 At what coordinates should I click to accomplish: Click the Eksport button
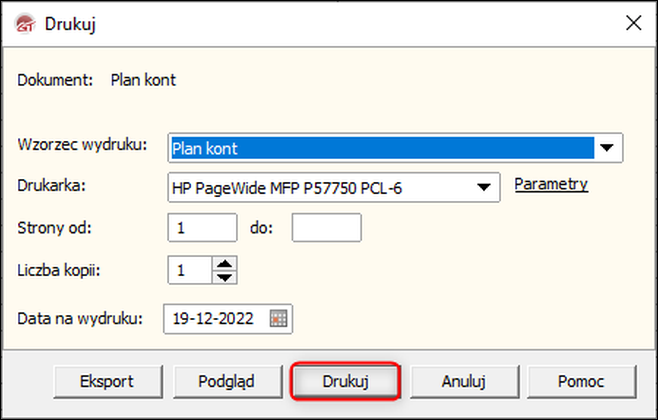pos(107,381)
